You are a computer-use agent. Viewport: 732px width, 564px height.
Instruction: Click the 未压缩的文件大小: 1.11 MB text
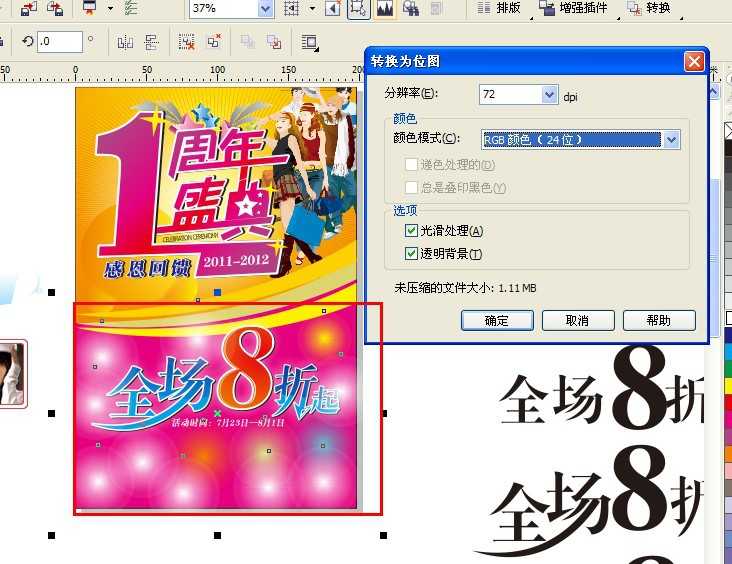tap(465, 288)
